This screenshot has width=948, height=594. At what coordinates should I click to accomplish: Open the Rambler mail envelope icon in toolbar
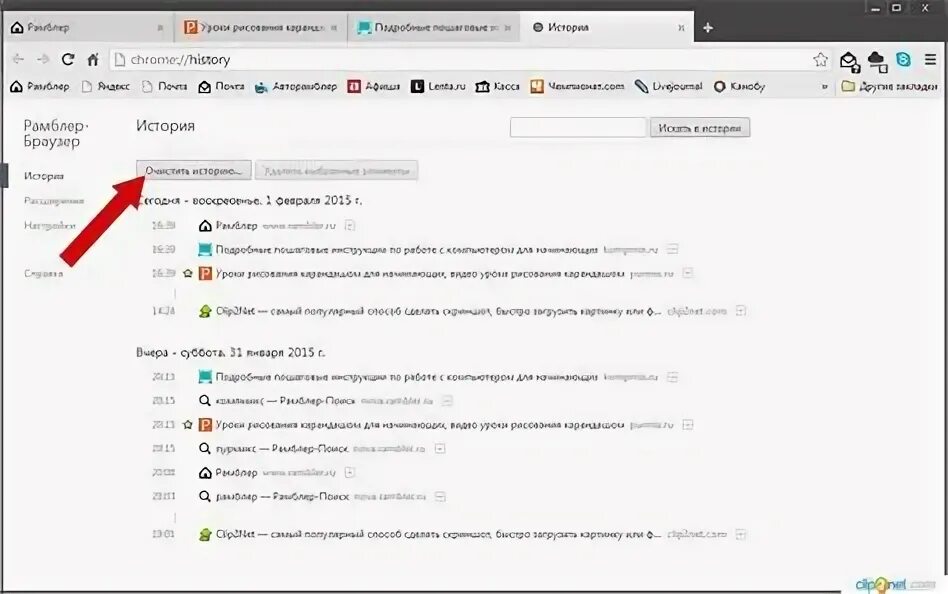(x=849, y=60)
